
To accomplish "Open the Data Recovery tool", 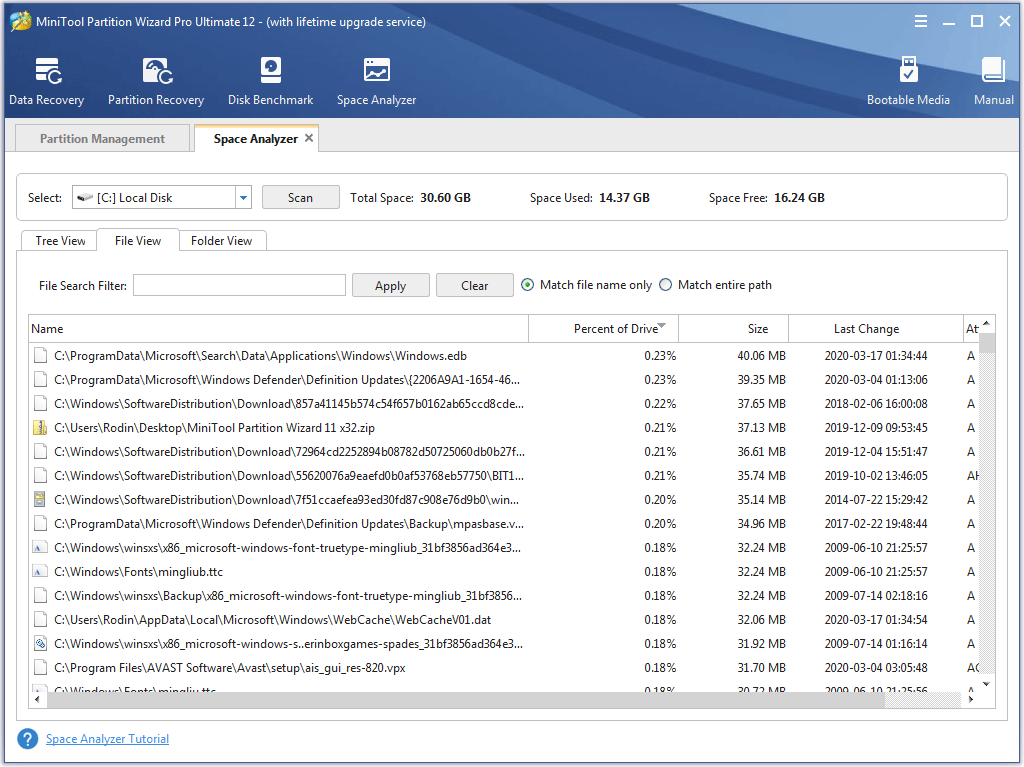I will coord(46,81).
